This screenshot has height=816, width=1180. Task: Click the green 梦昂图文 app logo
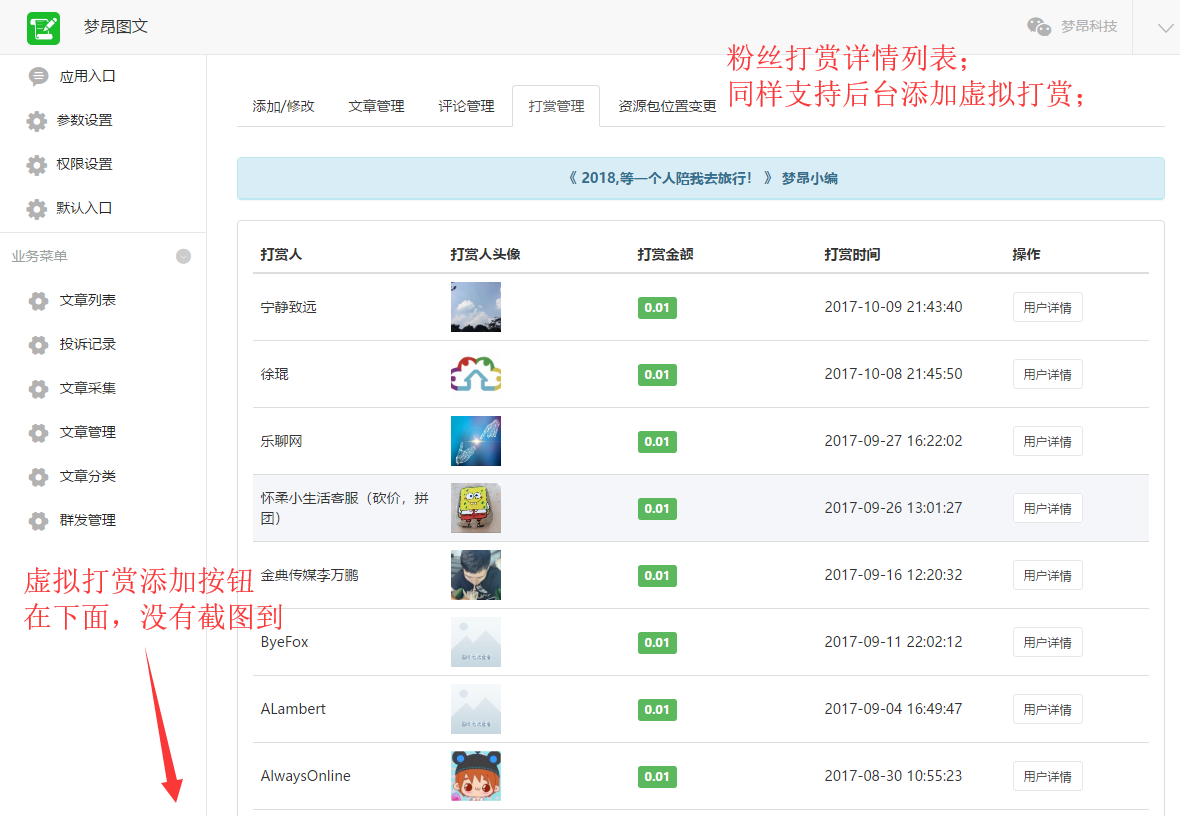coord(43,28)
